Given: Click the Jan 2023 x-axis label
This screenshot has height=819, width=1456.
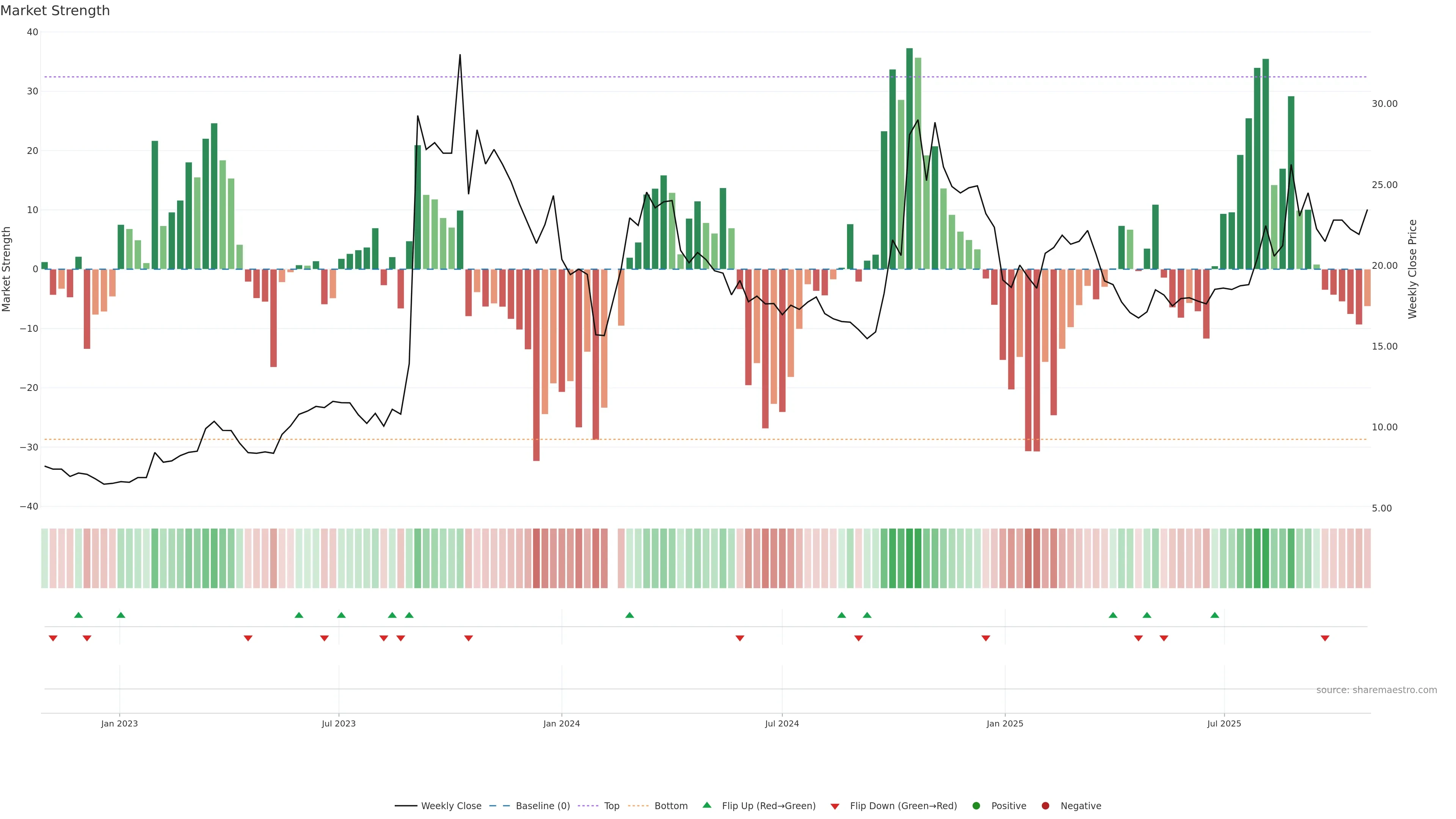Looking at the screenshot, I should pyautogui.click(x=119, y=723).
